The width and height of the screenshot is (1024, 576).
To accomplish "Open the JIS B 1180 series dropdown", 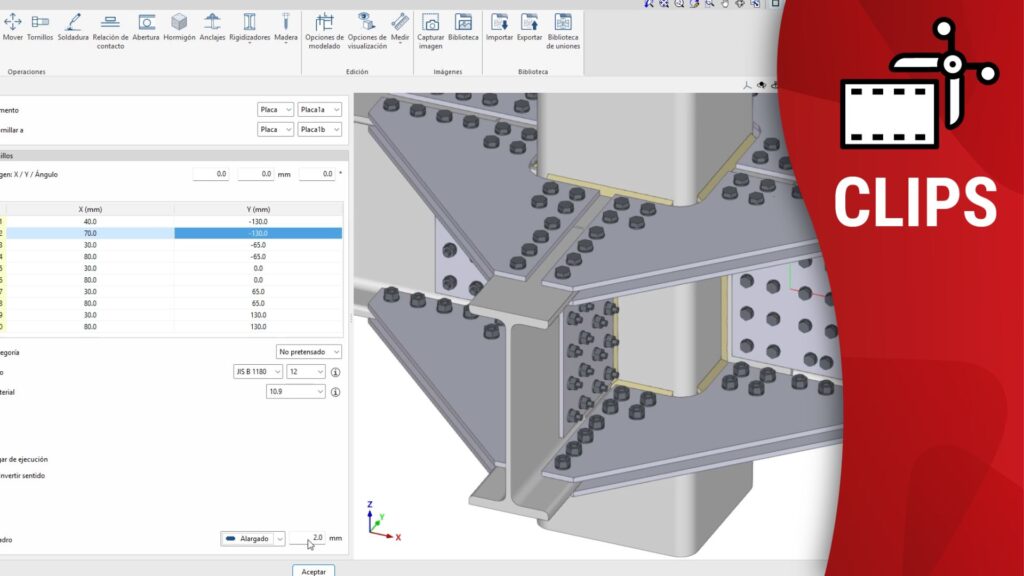I will click(257, 372).
